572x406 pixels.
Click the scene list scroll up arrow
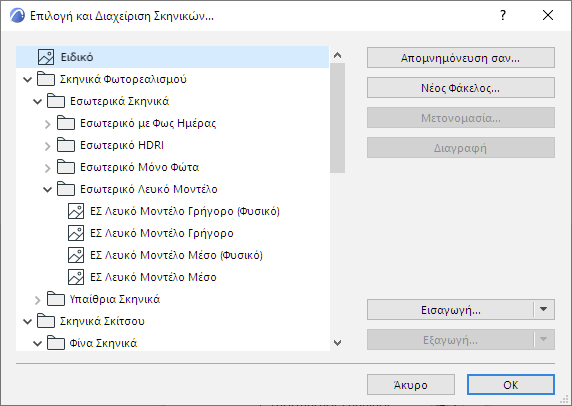tap(337, 55)
